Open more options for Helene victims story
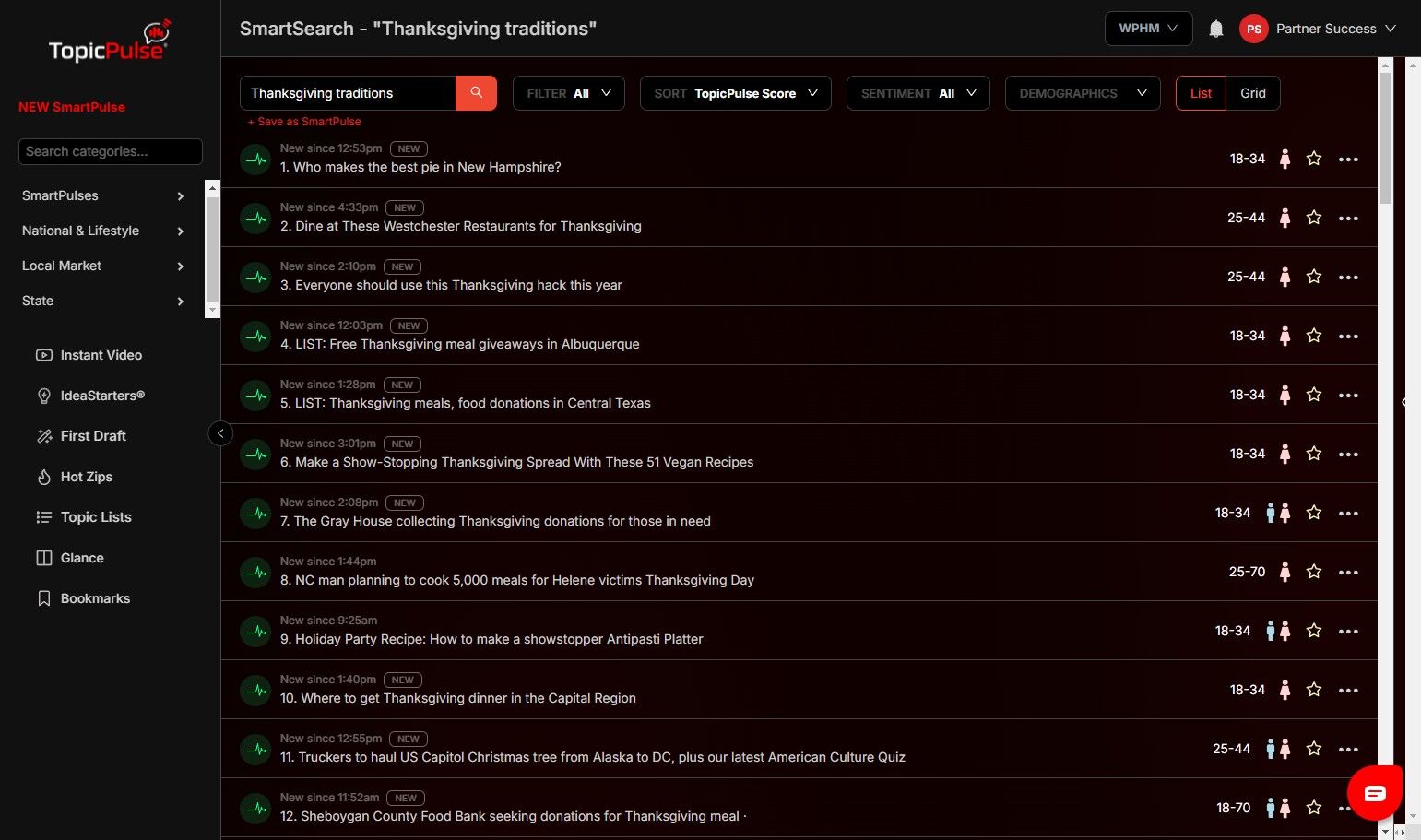 (x=1348, y=573)
